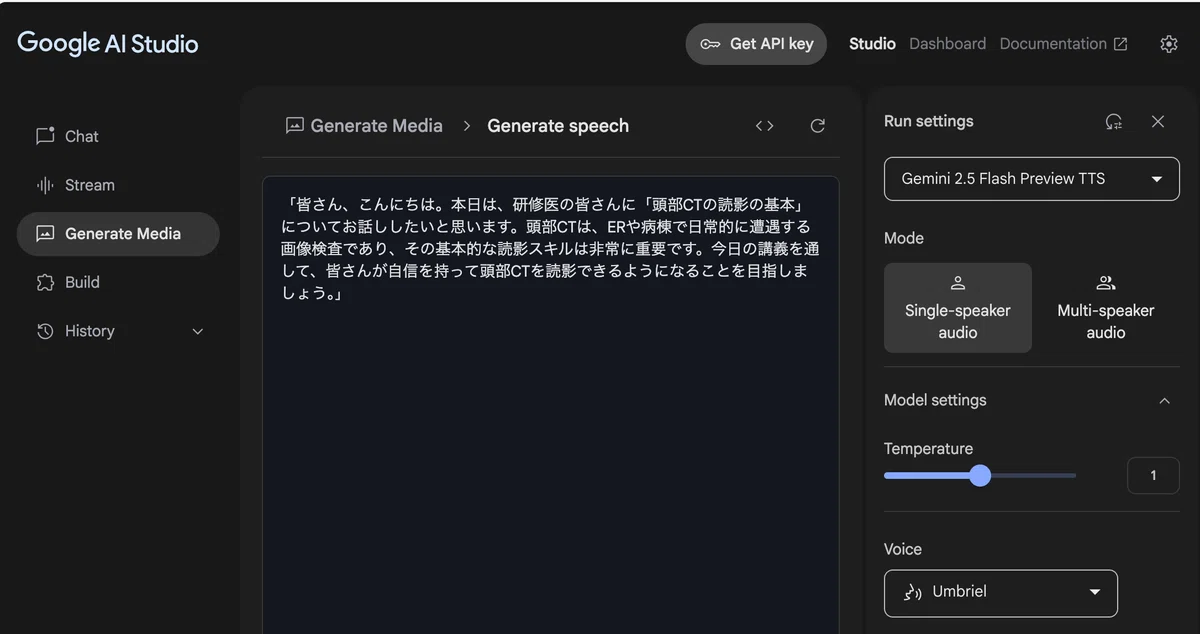Click the two-person icon in Mode
1200x634 pixels.
(x=1106, y=283)
